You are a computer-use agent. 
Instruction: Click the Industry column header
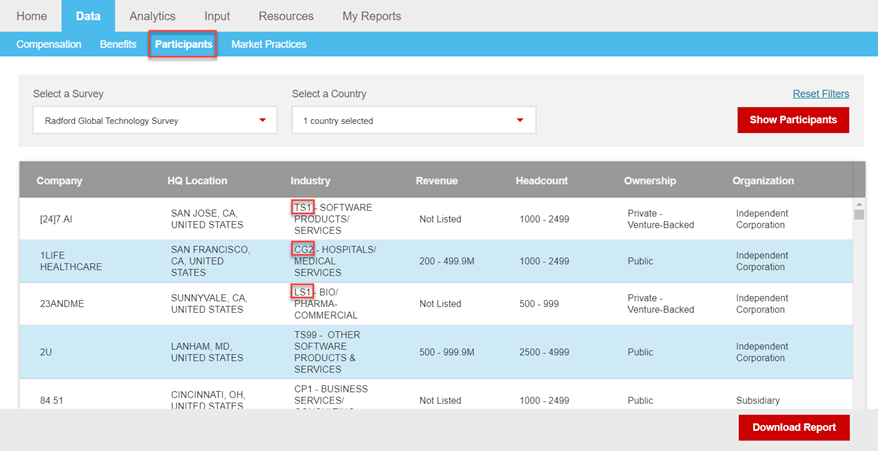point(310,180)
